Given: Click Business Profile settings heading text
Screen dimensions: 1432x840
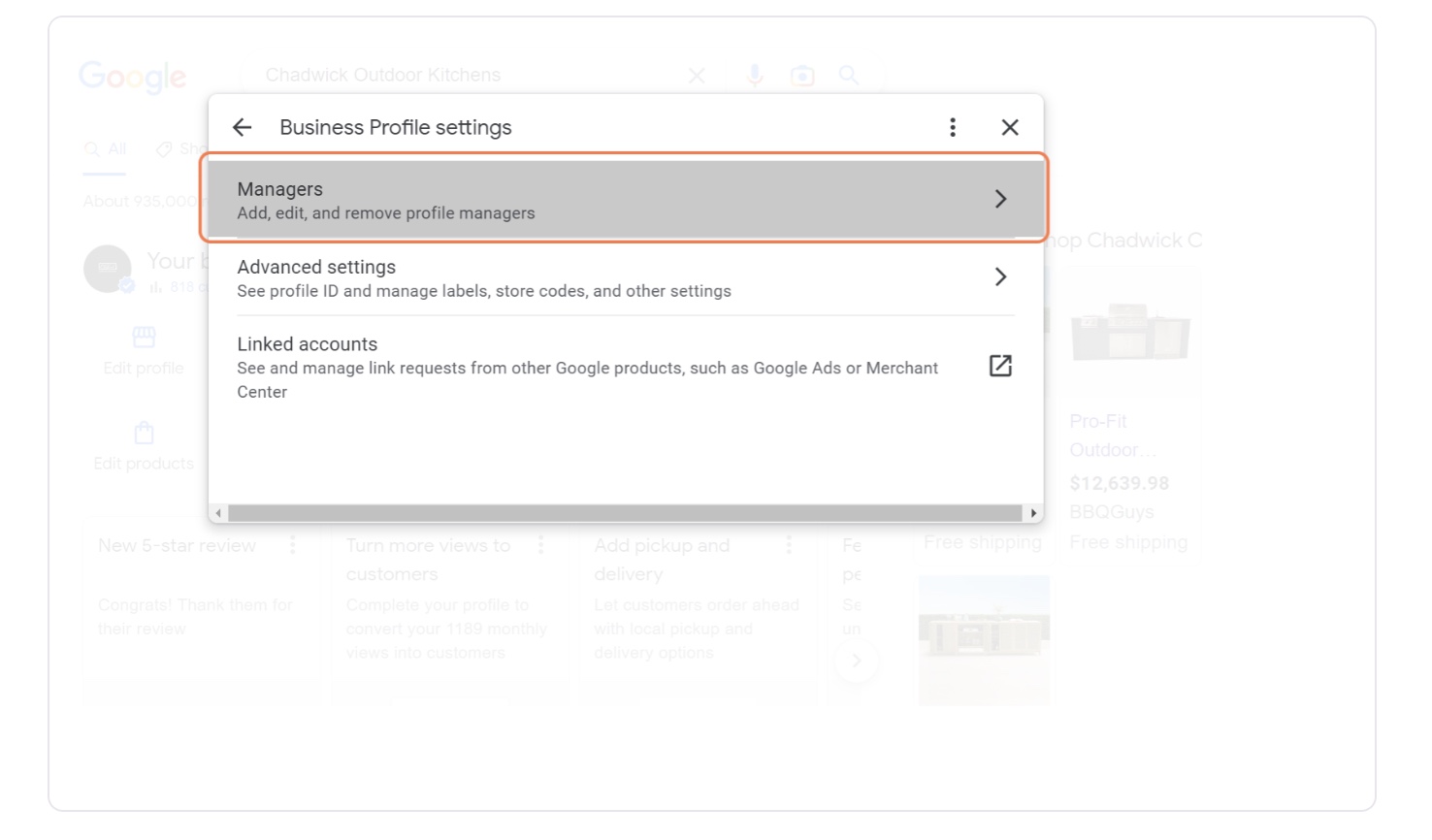Looking at the screenshot, I should coord(396,127).
